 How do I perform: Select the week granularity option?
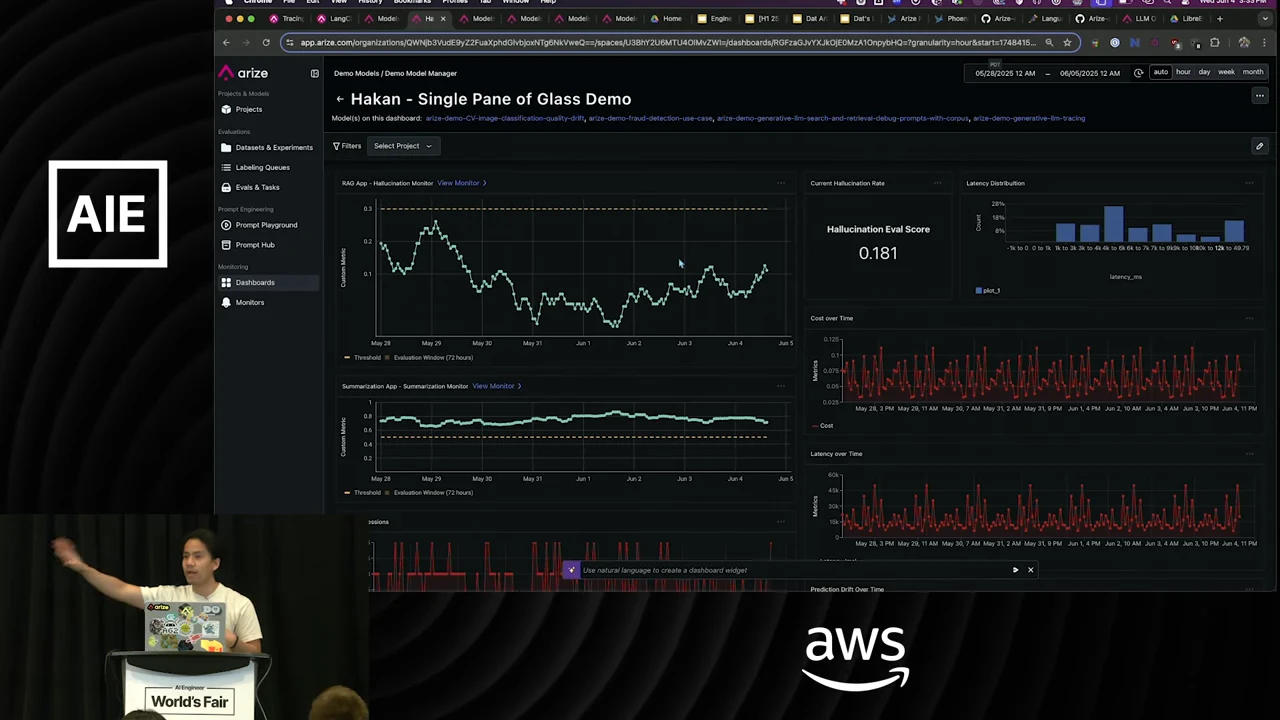1226,72
